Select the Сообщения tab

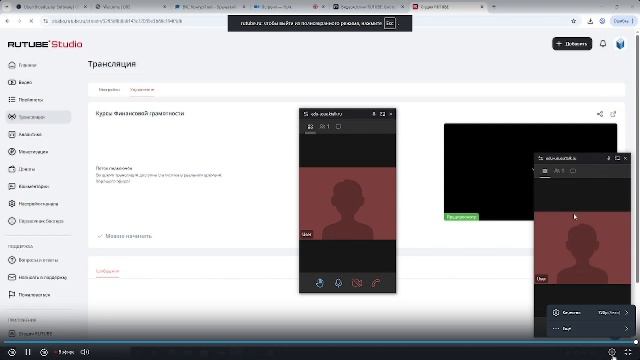[x=107, y=271]
